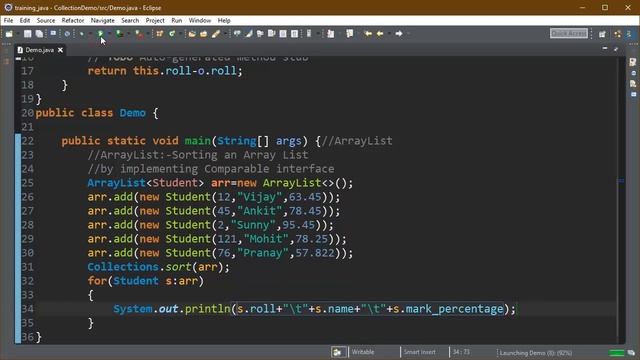Click the Skip All Breakpoints icon

click(x=67, y=34)
